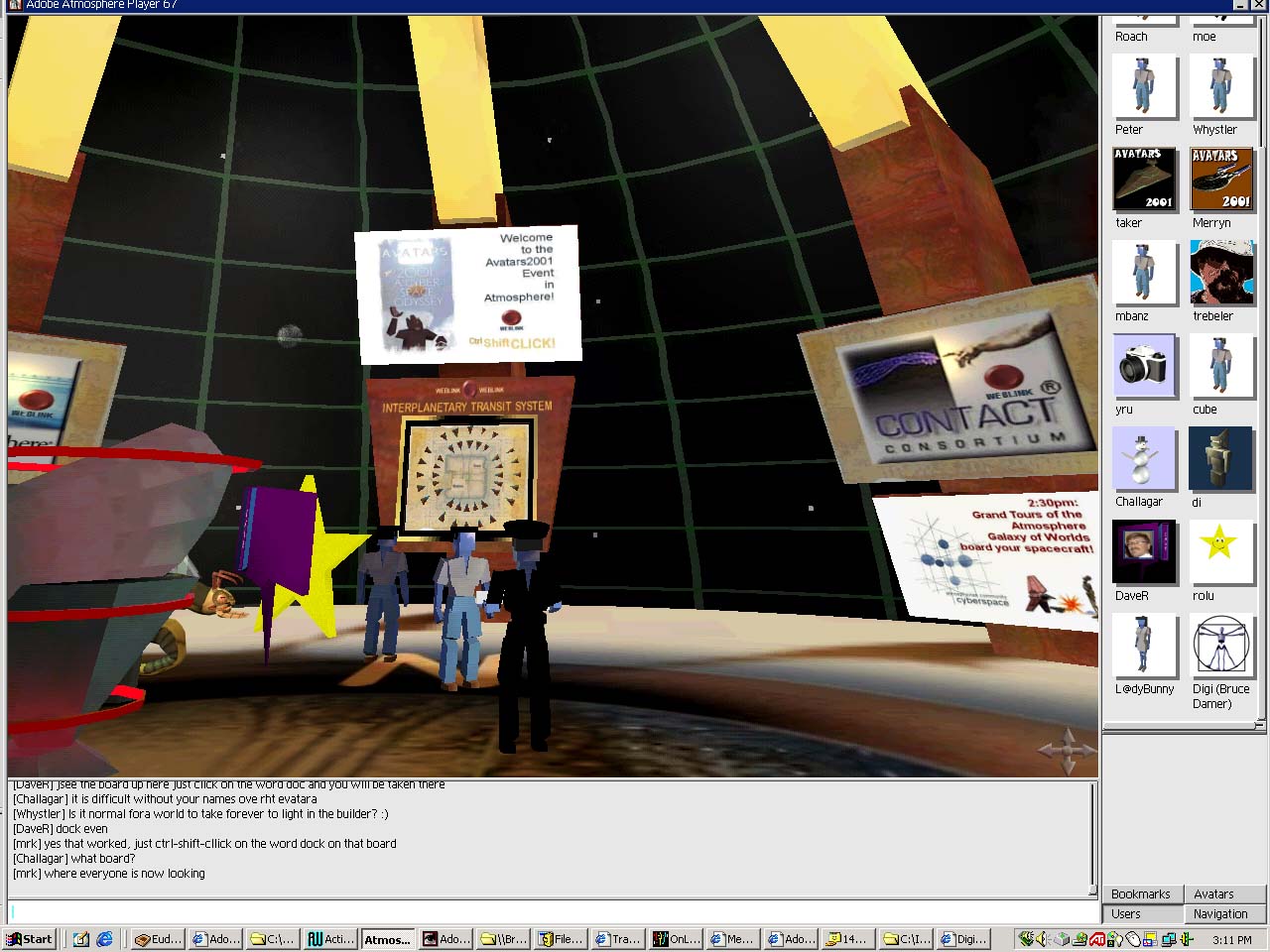1270x952 pixels.
Task: Click di's robot avatar
Action: pyautogui.click(x=1221, y=459)
